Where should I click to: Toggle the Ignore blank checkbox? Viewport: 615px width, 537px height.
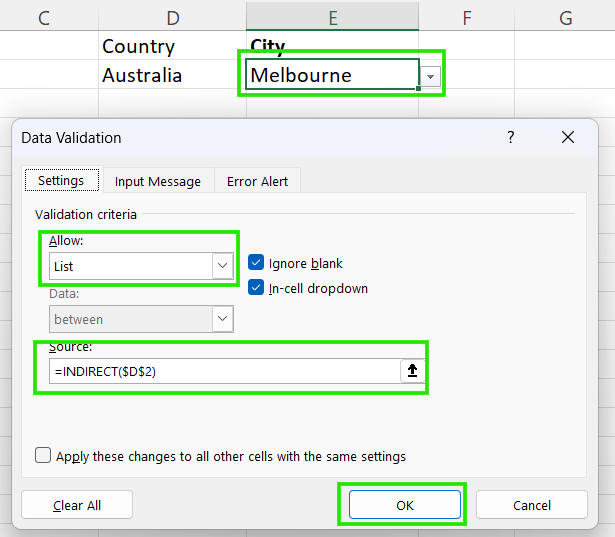(256, 263)
